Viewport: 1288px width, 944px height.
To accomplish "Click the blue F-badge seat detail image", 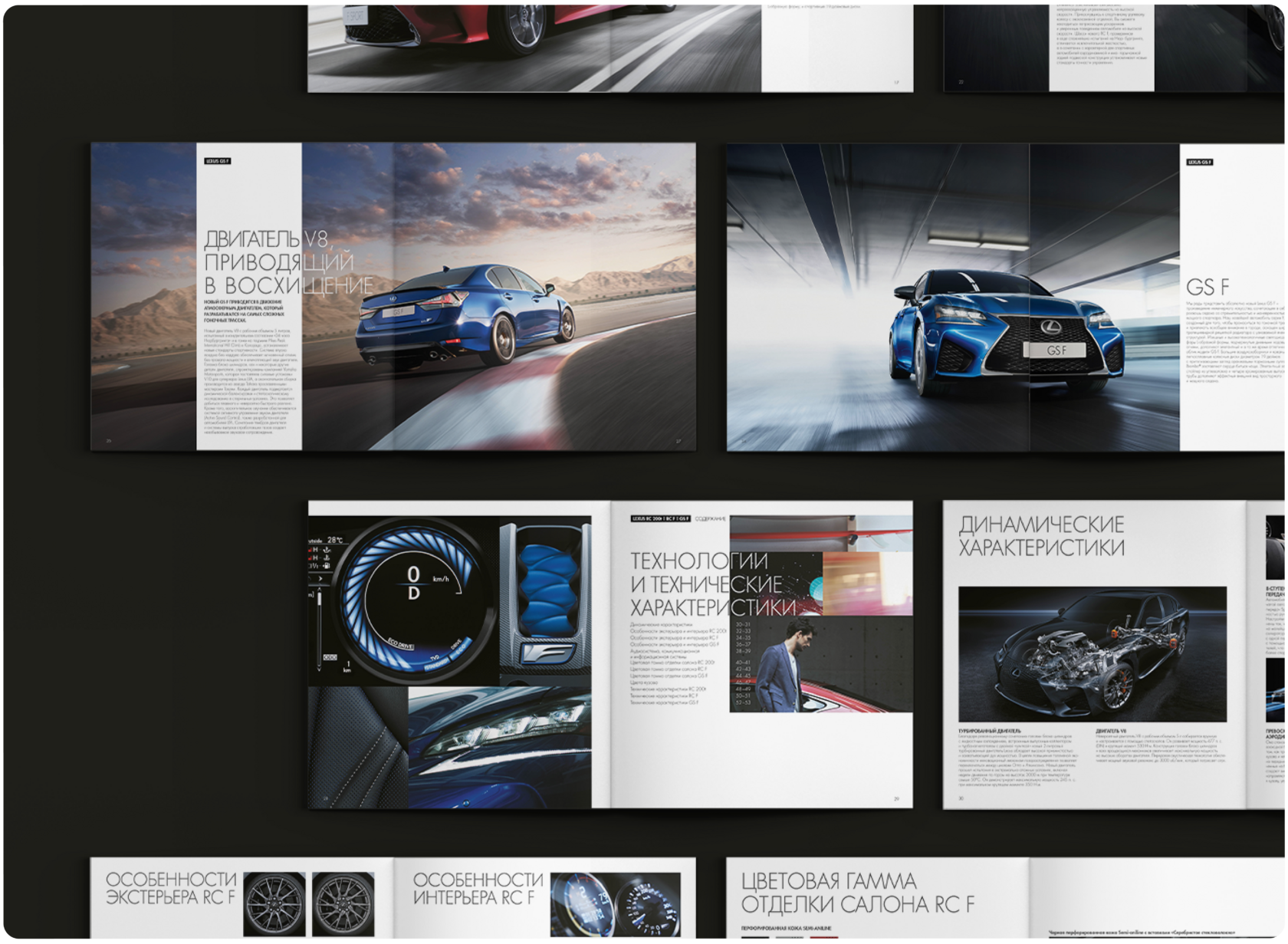I will (545, 601).
